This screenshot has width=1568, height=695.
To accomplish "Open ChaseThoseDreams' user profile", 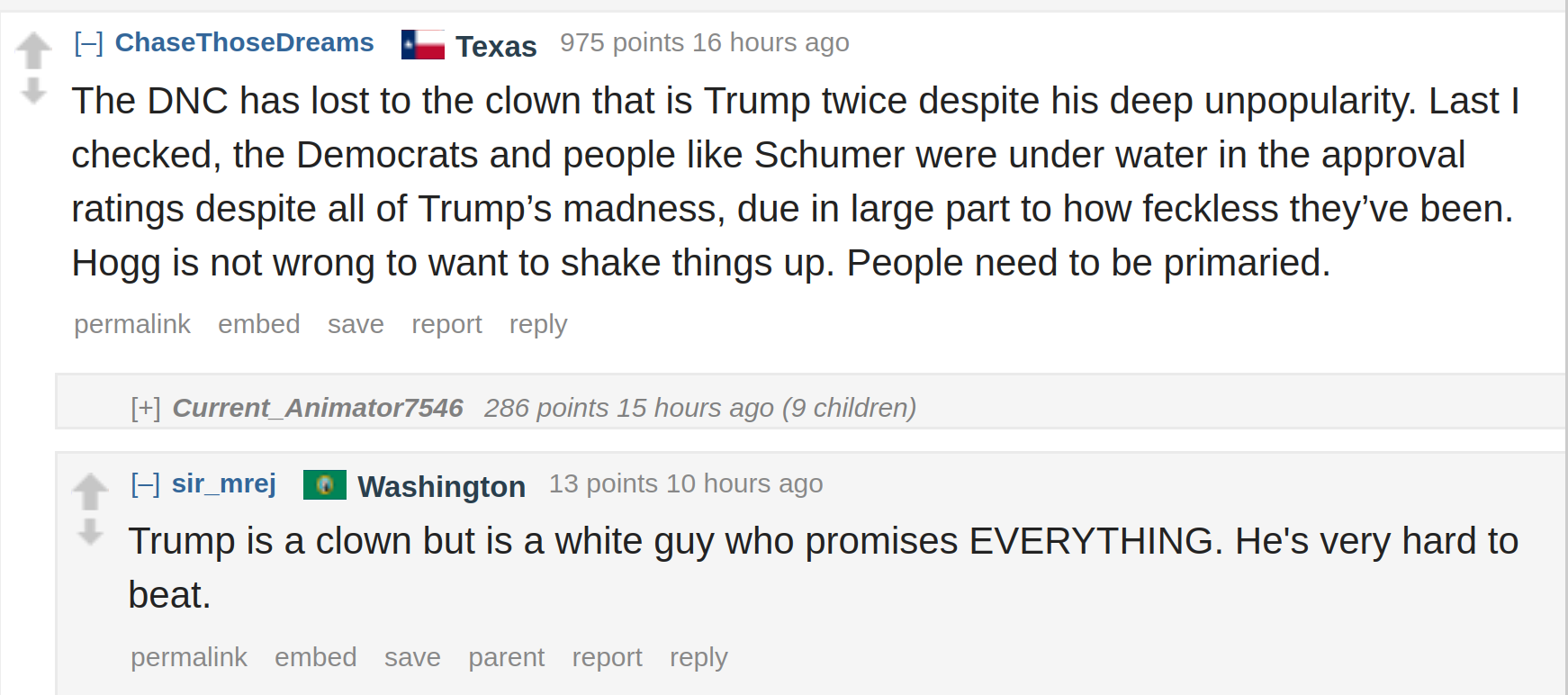I will click(x=244, y=42).
